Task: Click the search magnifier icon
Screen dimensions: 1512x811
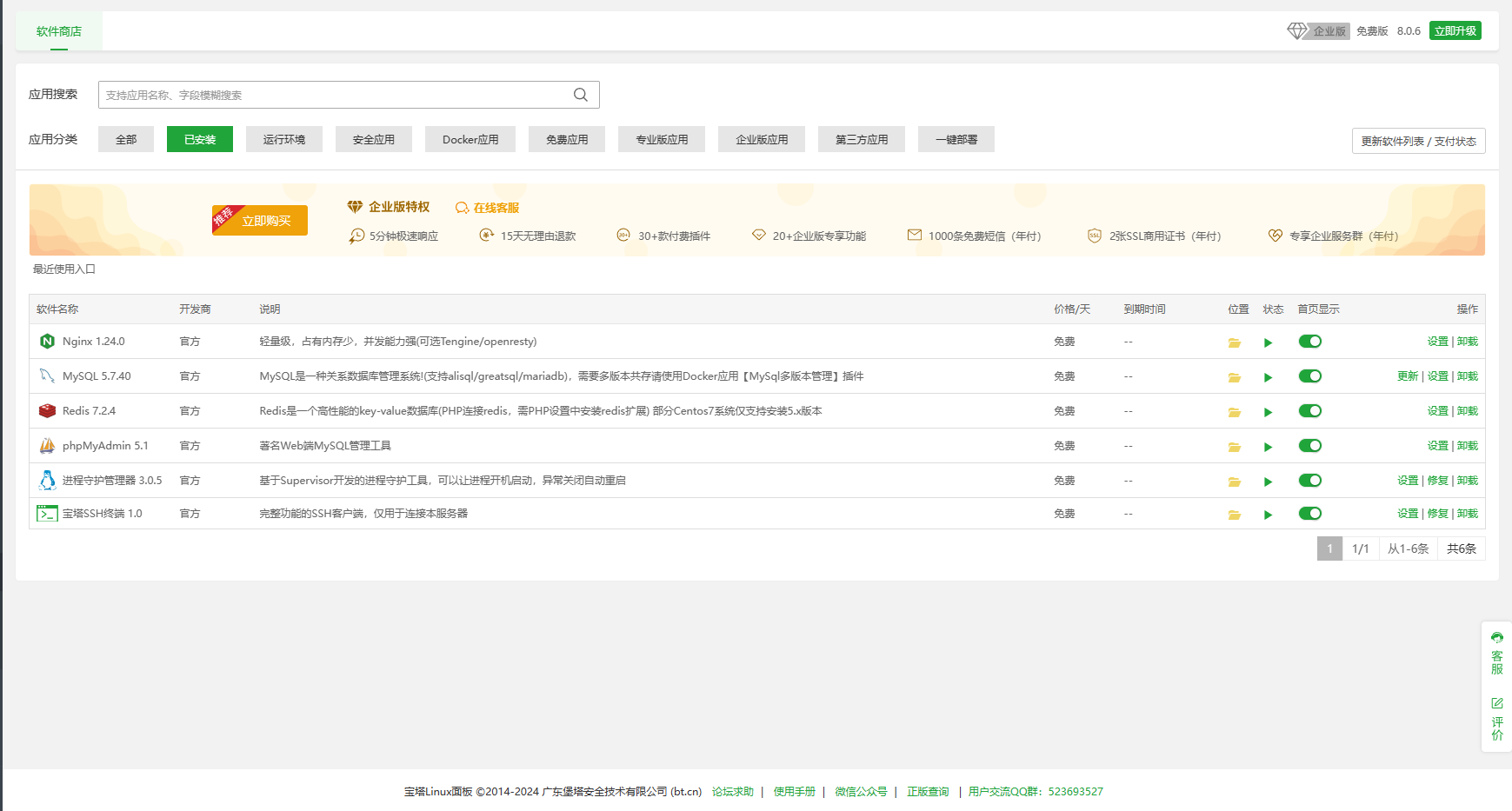Action: pos(581,95)
